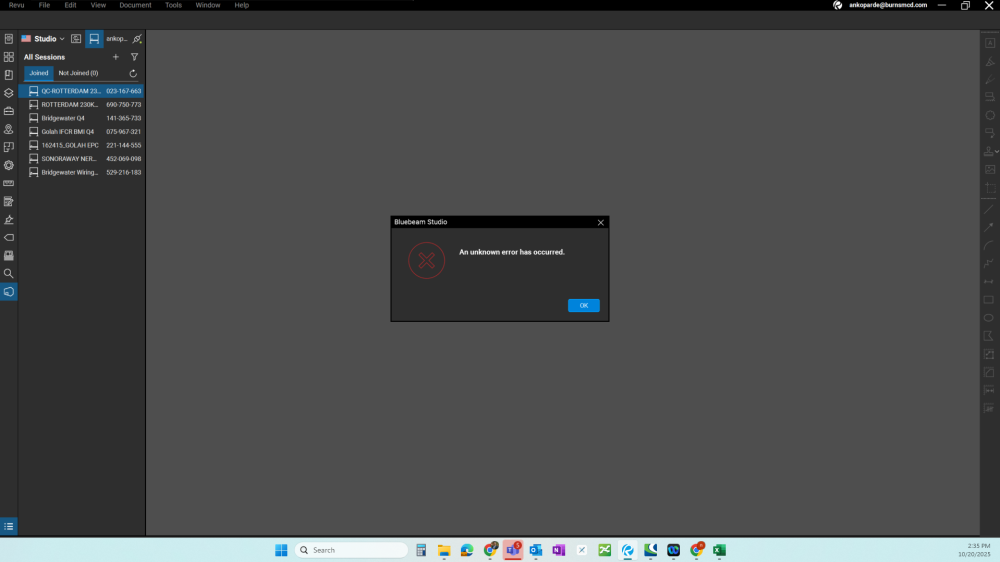Open Excel from the taskbar
This screenshot has width=1000, height=562.
pos(719,550)
